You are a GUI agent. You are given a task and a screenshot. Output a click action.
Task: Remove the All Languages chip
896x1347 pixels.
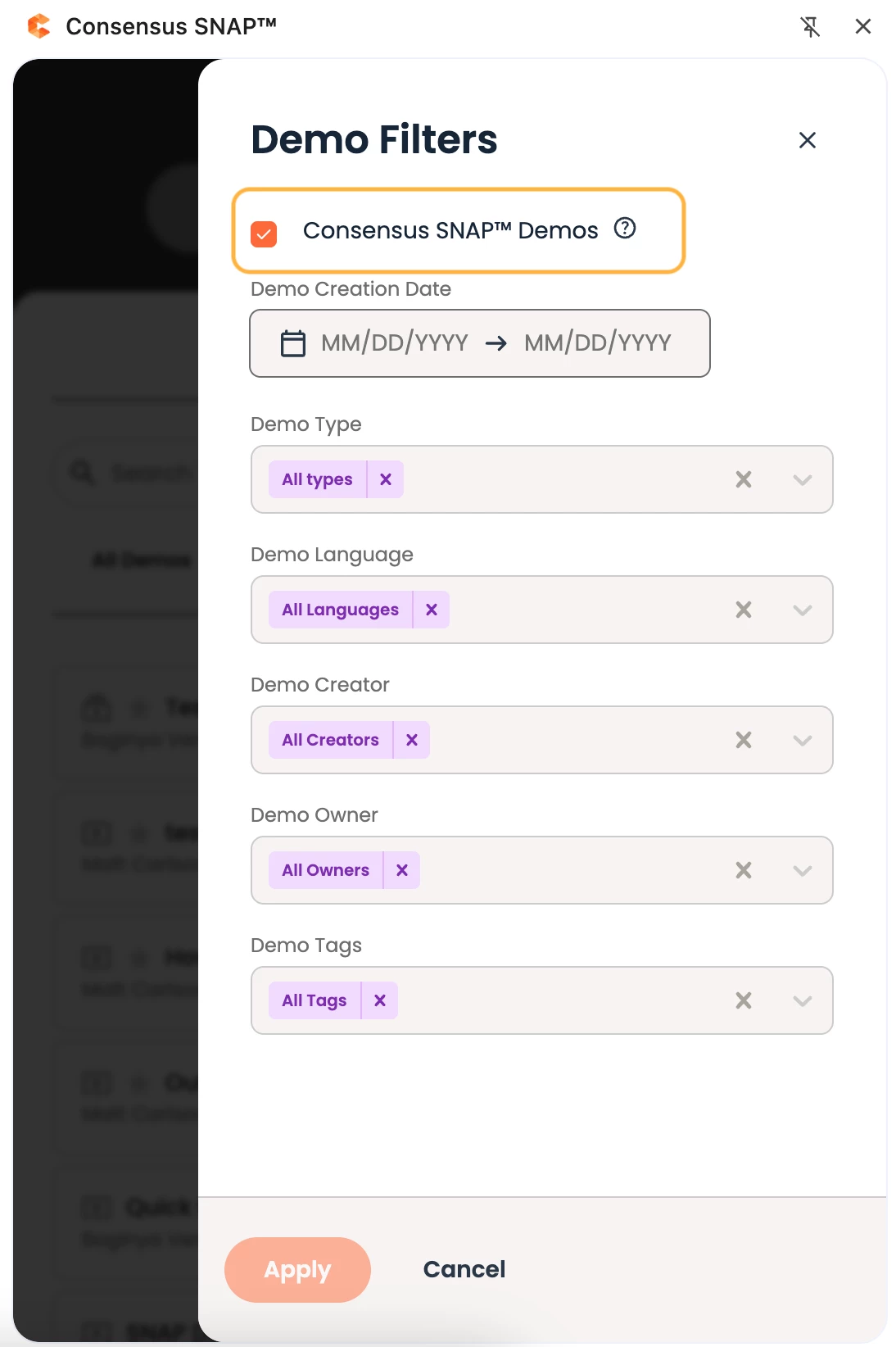click(x=432, y=610)
